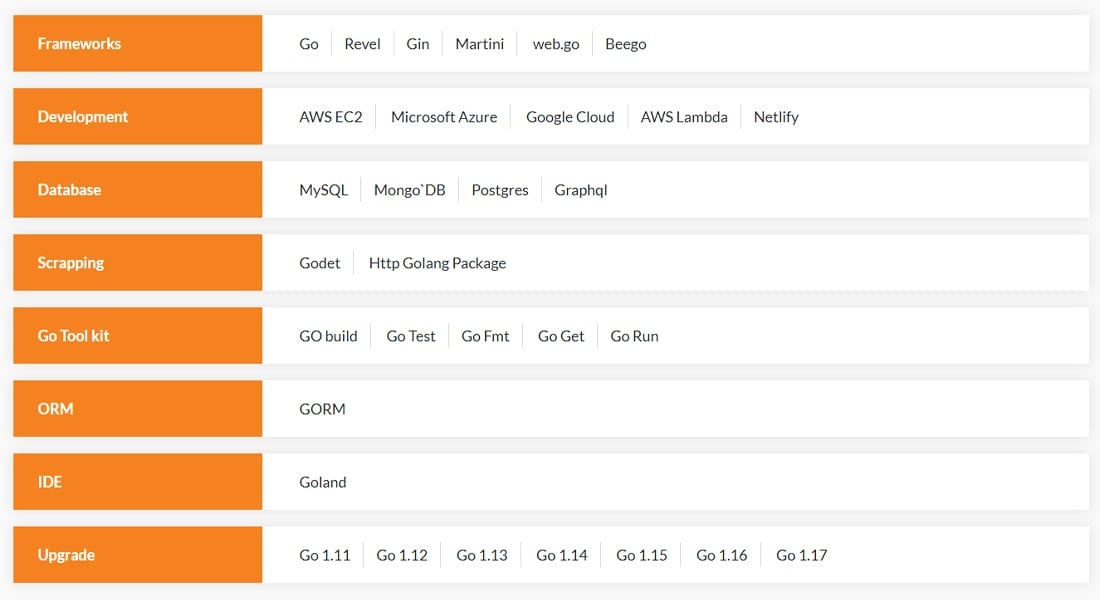Select Godet in the Scrapping row
1100x600 pixels.
coord(319,263)
